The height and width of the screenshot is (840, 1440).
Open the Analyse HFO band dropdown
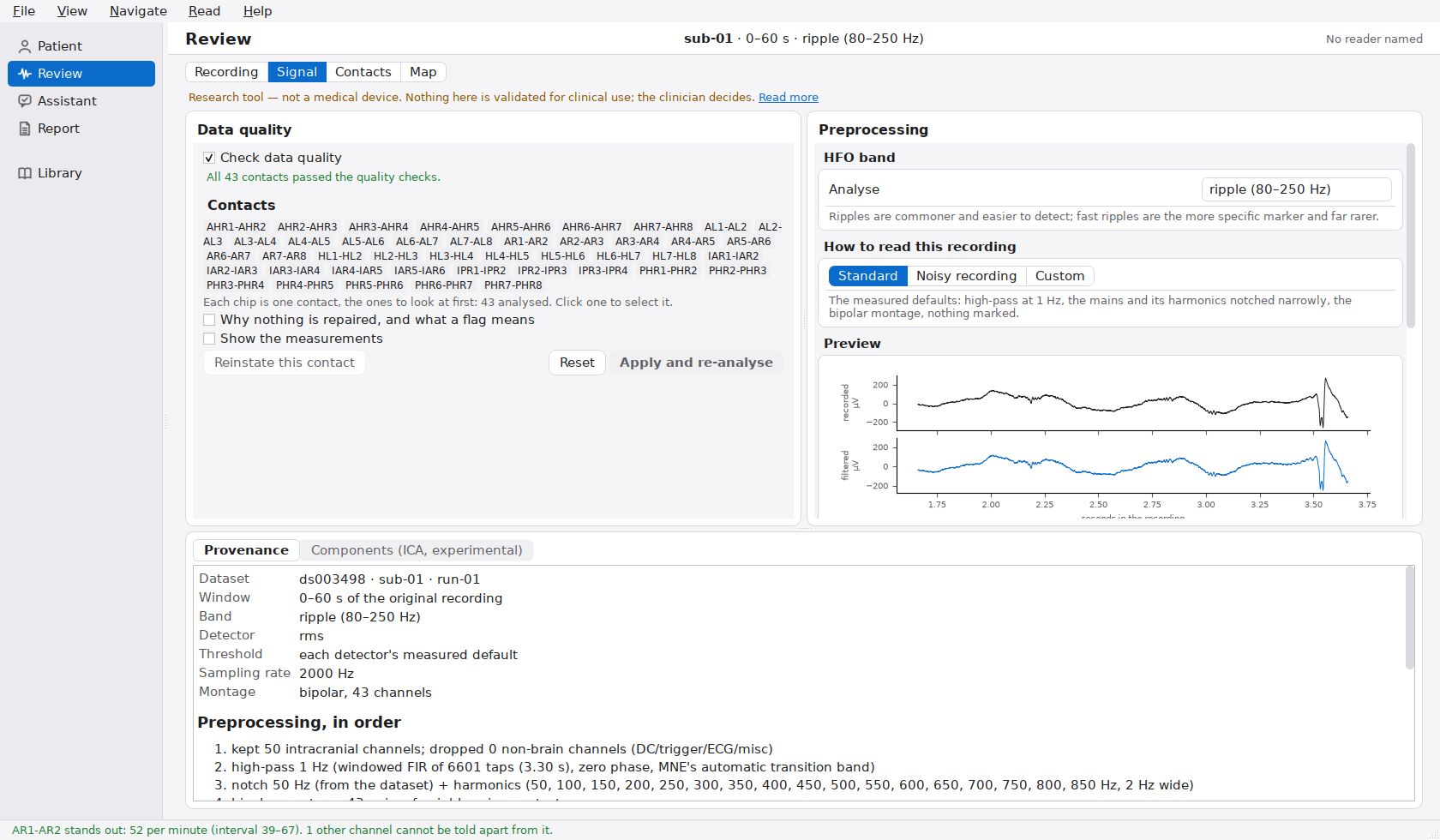[x=1296, y=189]
